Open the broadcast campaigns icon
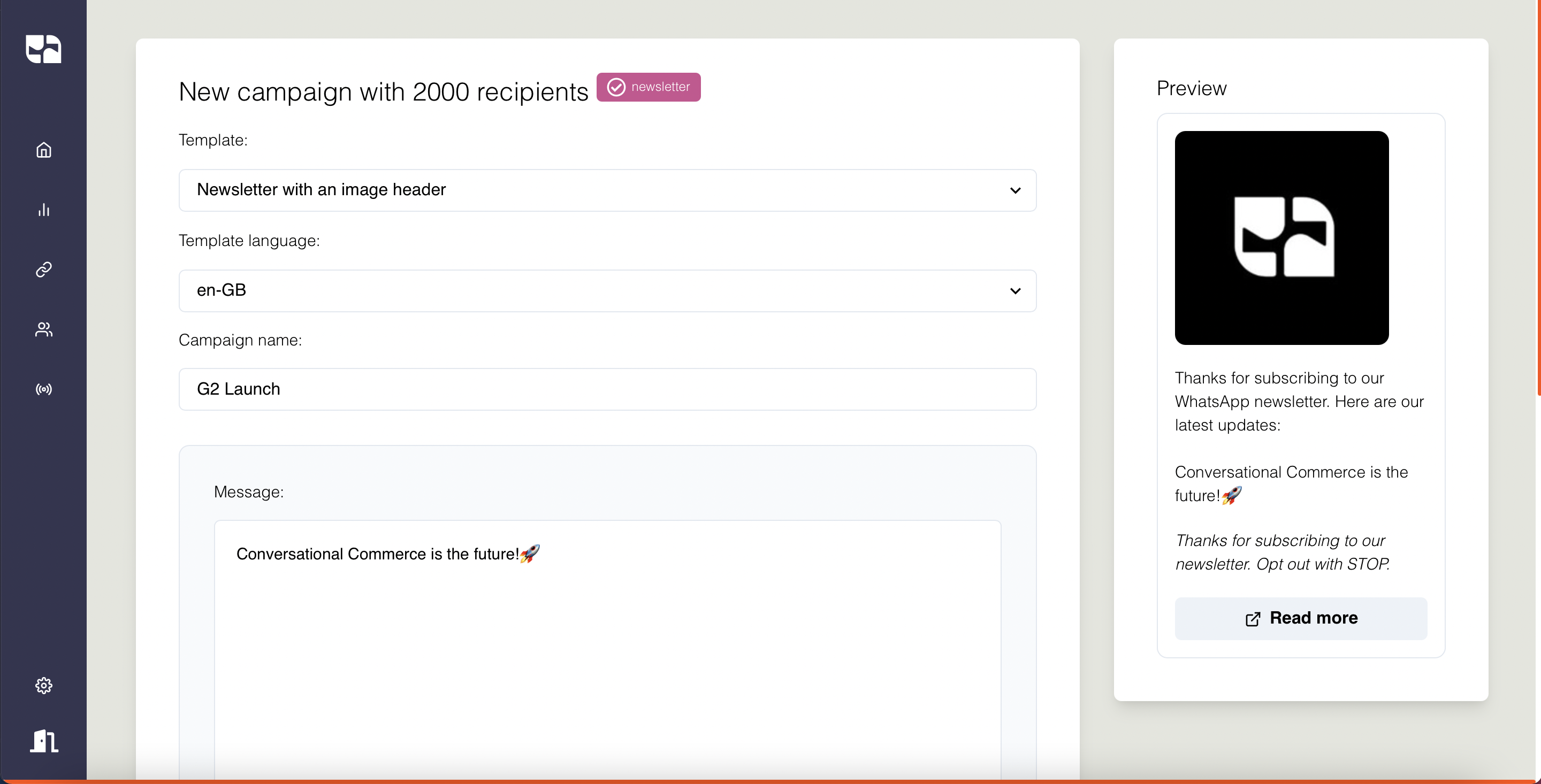This screenshot has width=1541, height=784. [x=44, y=389]
